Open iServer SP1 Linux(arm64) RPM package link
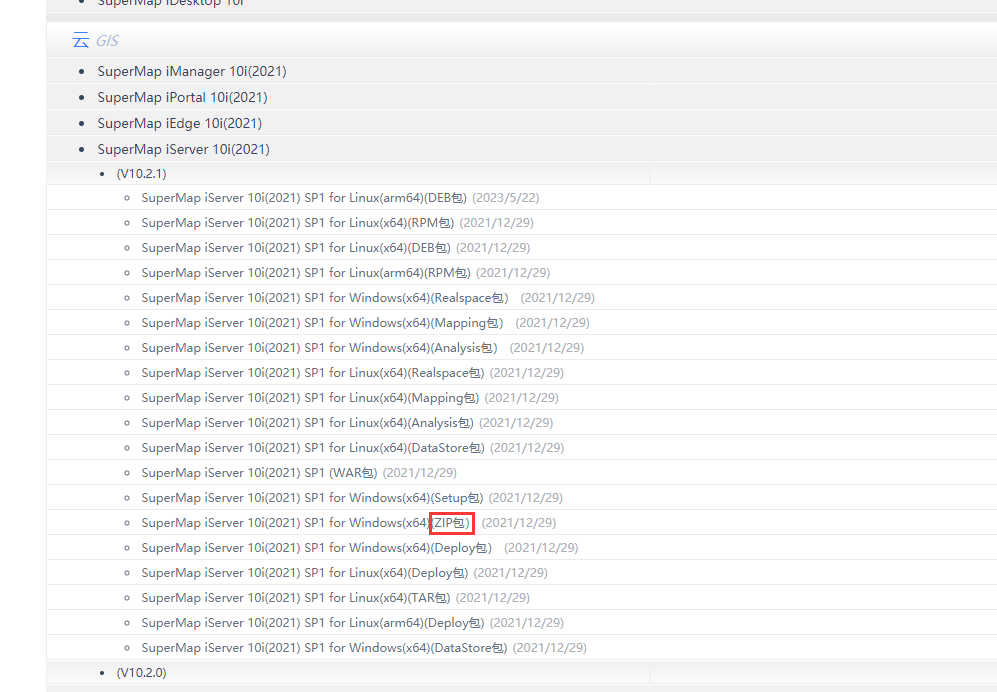997x692 pixels. (306, 273)
